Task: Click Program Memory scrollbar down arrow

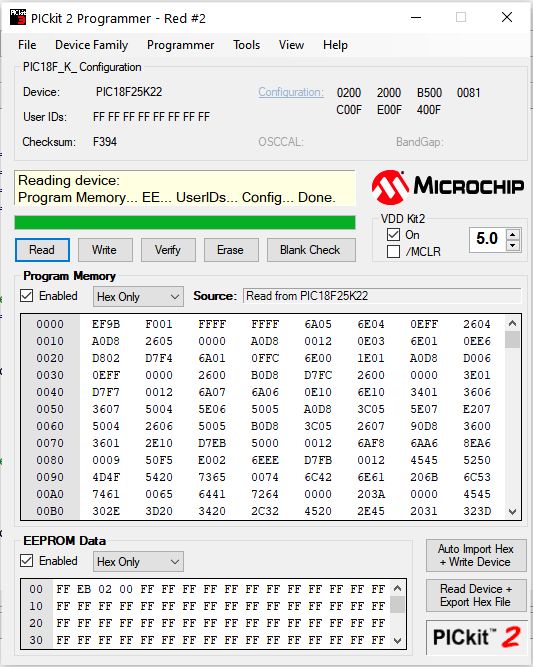Action: point(513,511)
